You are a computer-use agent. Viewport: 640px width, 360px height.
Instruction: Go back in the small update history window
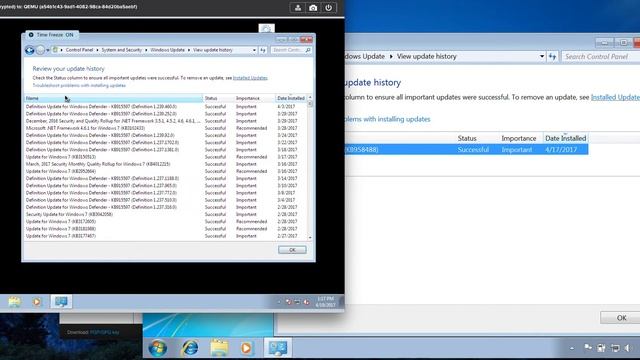(x=29, y=50)
